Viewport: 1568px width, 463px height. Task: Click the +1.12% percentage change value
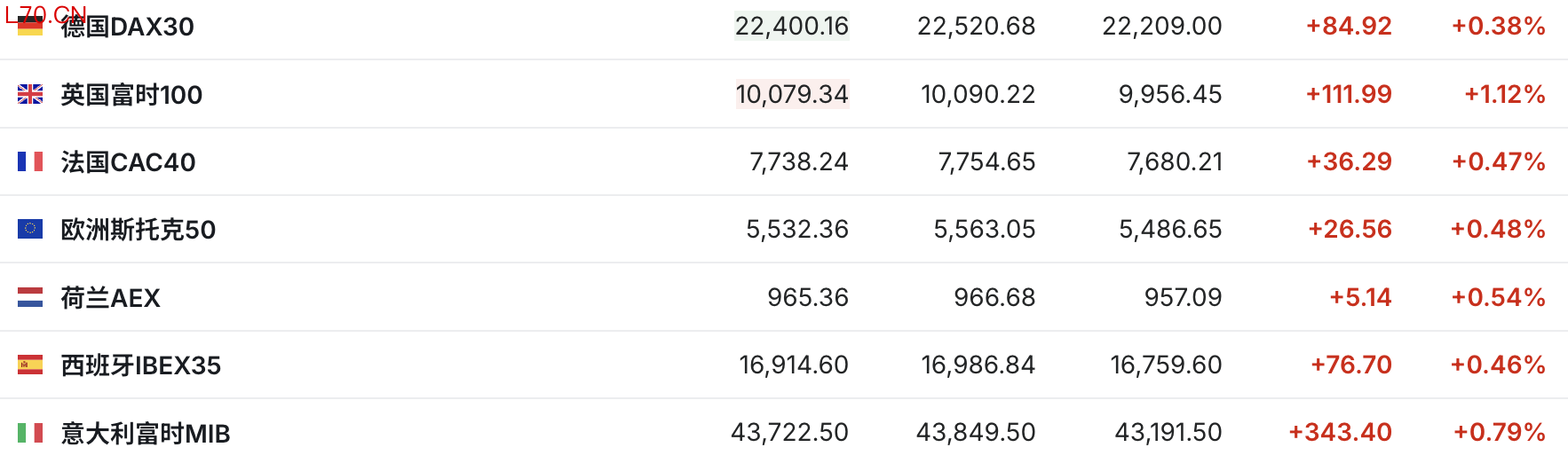point(1504,94)
